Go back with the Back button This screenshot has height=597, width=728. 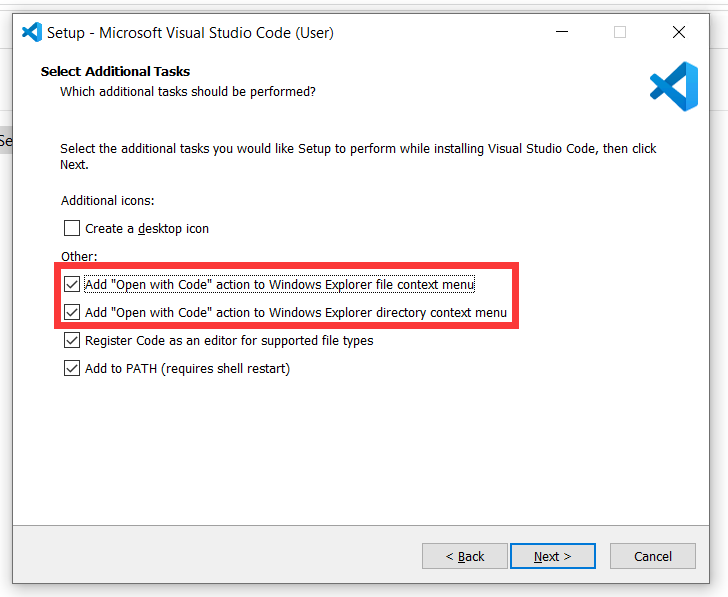(x=464, y=556)
